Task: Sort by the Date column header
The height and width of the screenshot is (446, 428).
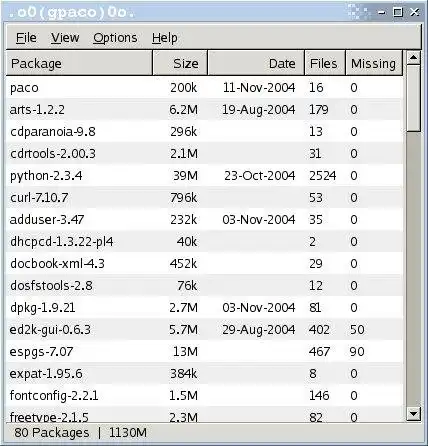Action: coord(256,63)
